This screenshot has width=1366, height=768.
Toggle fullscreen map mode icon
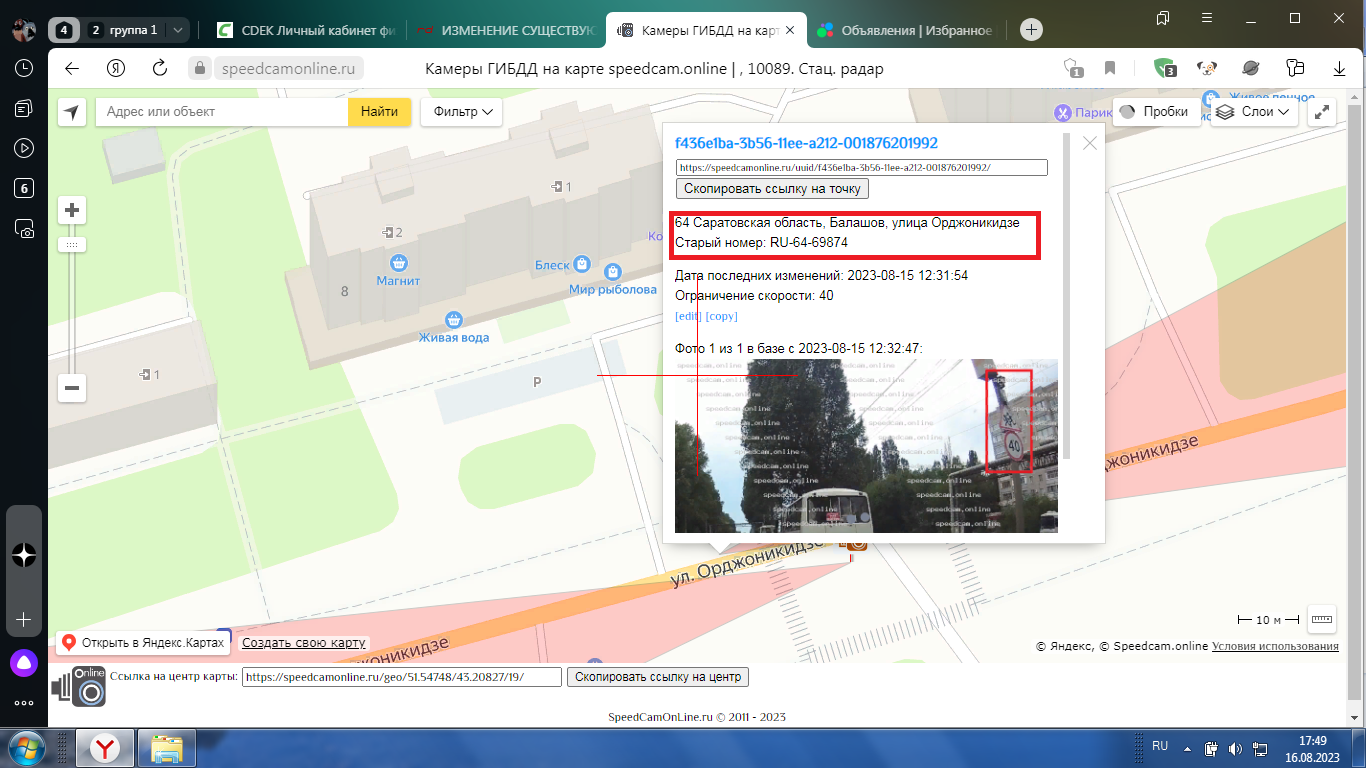[1323, 112]
